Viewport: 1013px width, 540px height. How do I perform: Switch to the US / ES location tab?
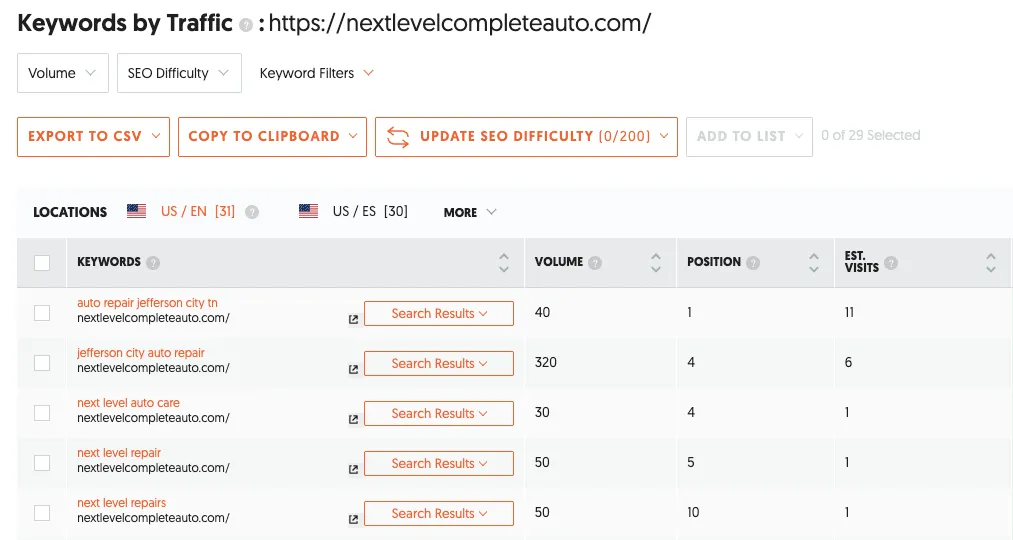coord(354,212)
